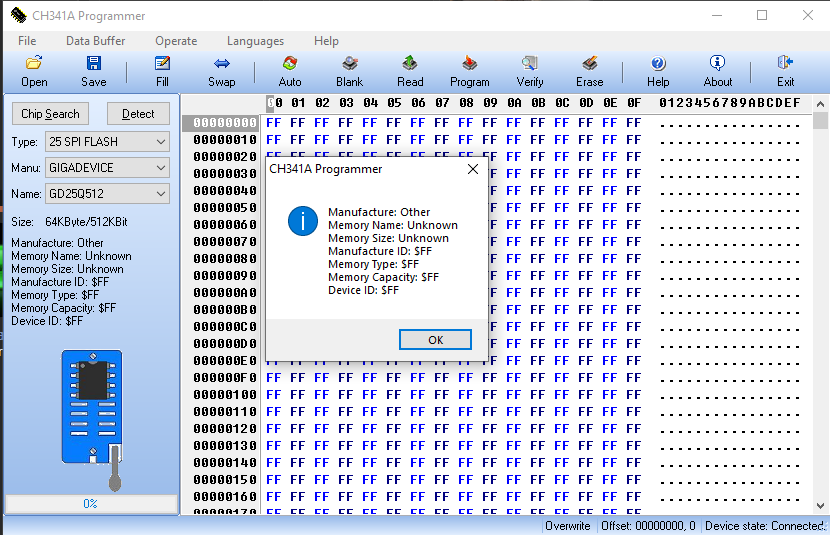Viewport: 830px width, 535px height.
Task: Click the Read chip toolbar icon
Action: coord(410,64)
